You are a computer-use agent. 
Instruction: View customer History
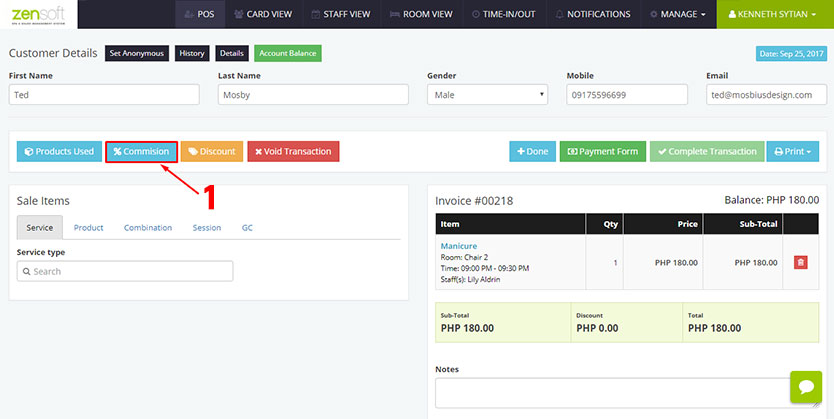click(192, 53)
